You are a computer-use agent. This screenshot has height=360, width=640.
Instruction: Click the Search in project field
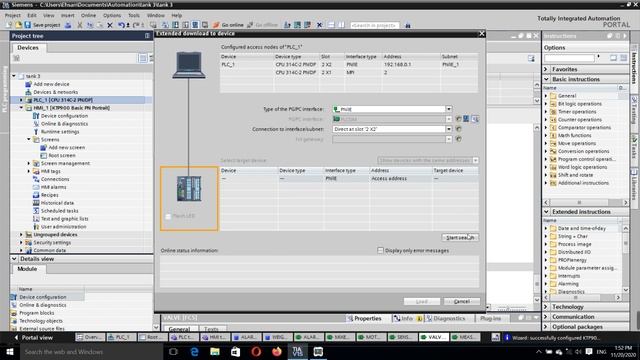[x=374, y=25]
